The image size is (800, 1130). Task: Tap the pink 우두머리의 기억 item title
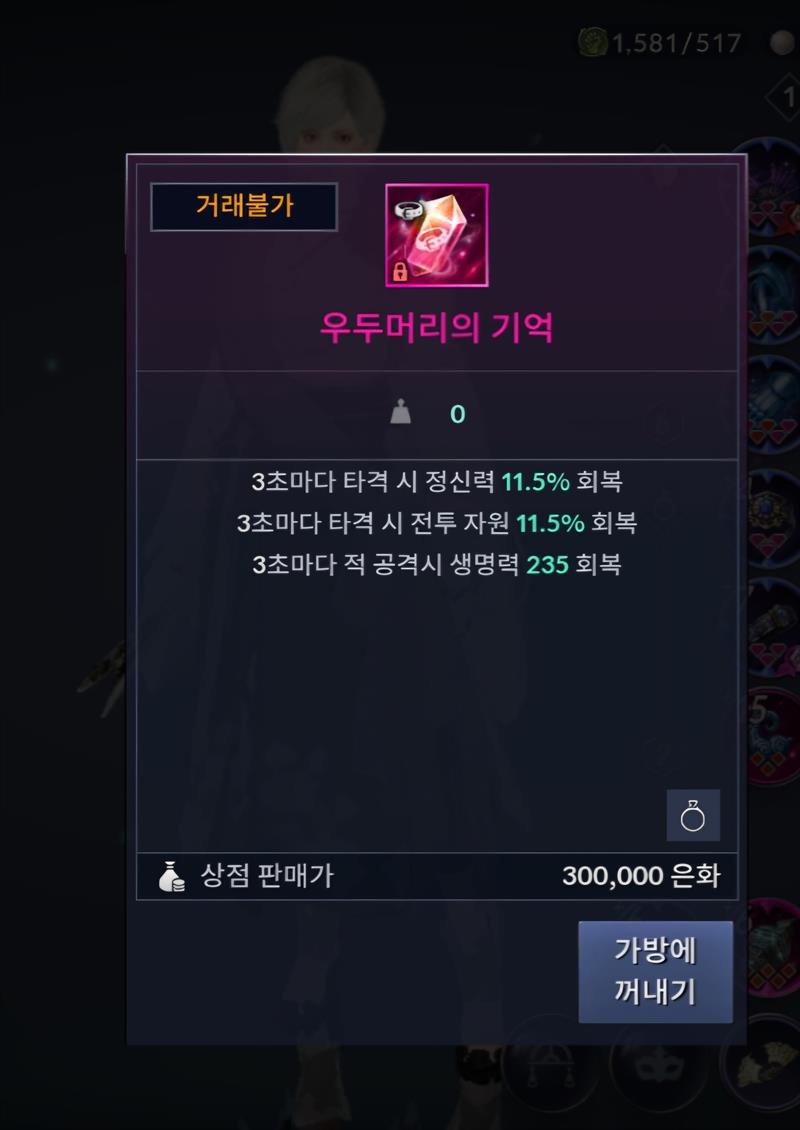(437, 326)
